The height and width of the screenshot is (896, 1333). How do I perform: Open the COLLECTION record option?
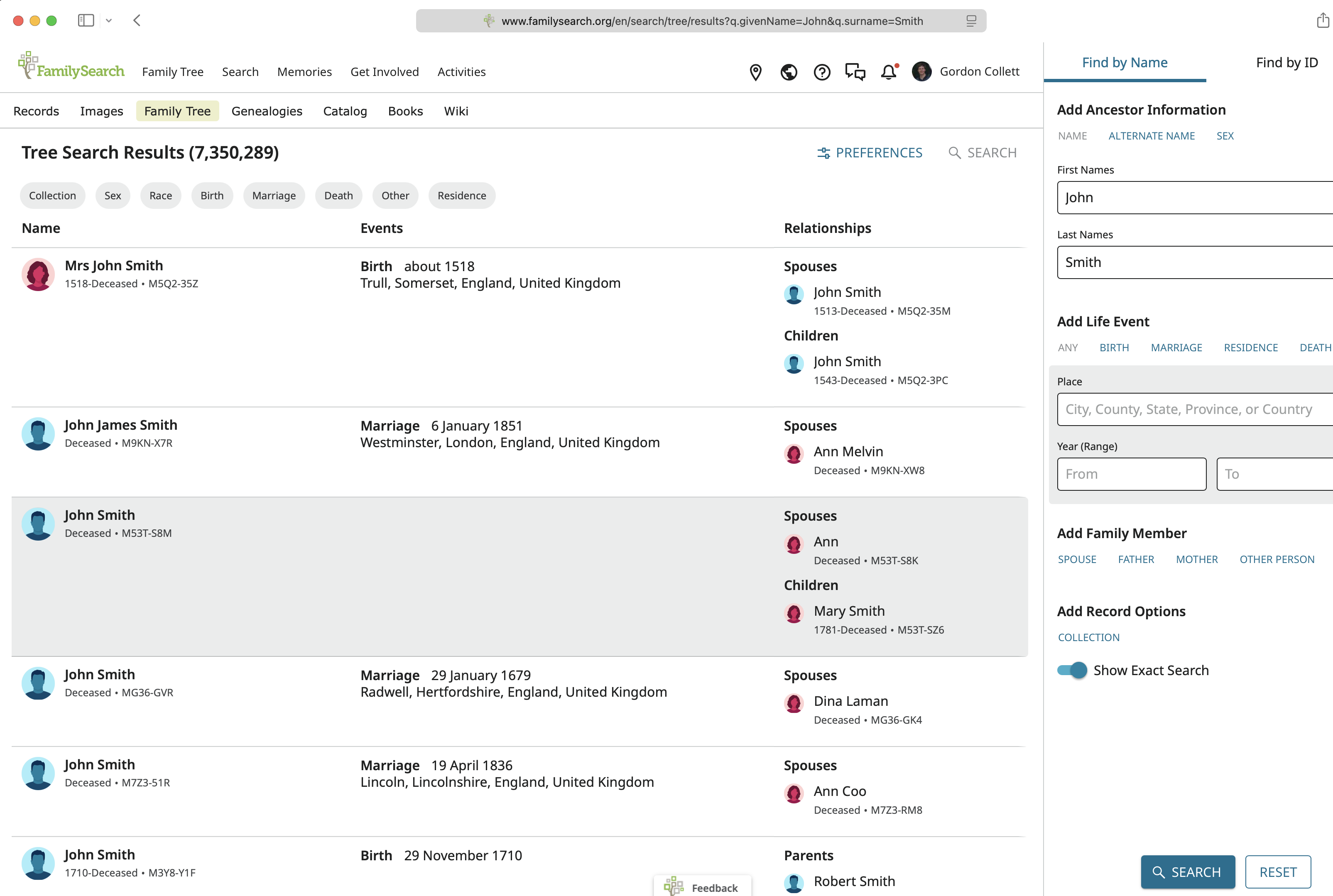point(1088,638)
